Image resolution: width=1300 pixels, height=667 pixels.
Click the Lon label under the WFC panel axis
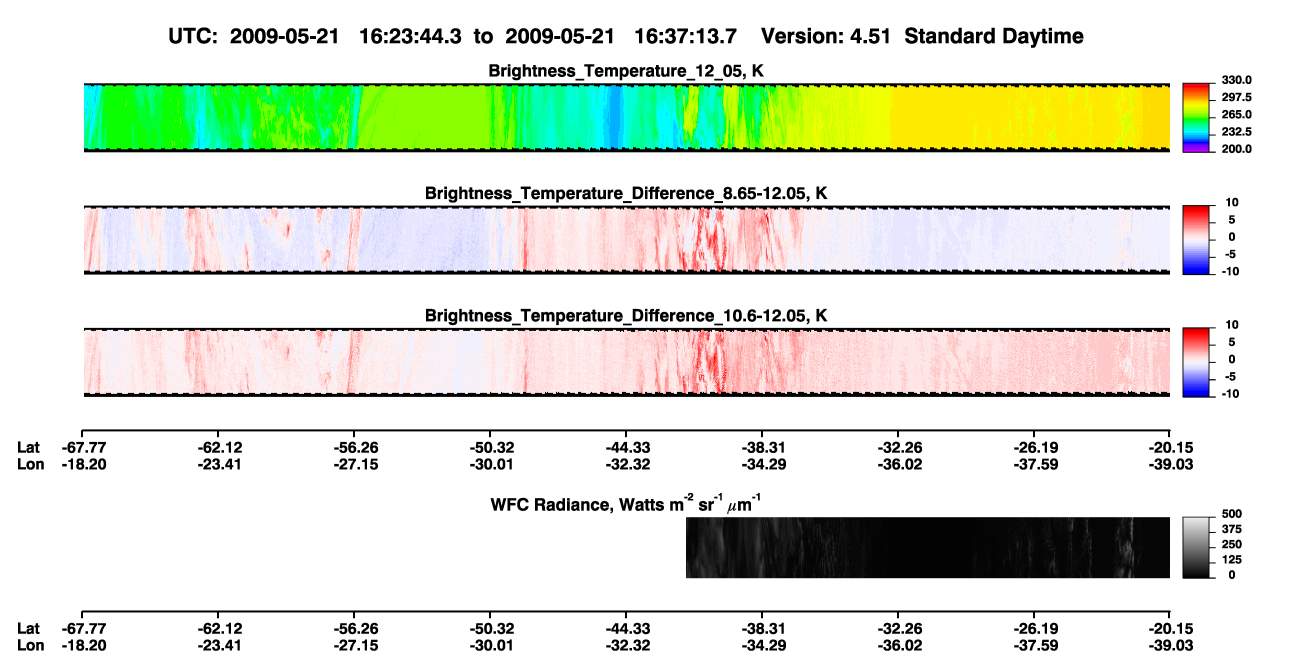click(29, 645)
